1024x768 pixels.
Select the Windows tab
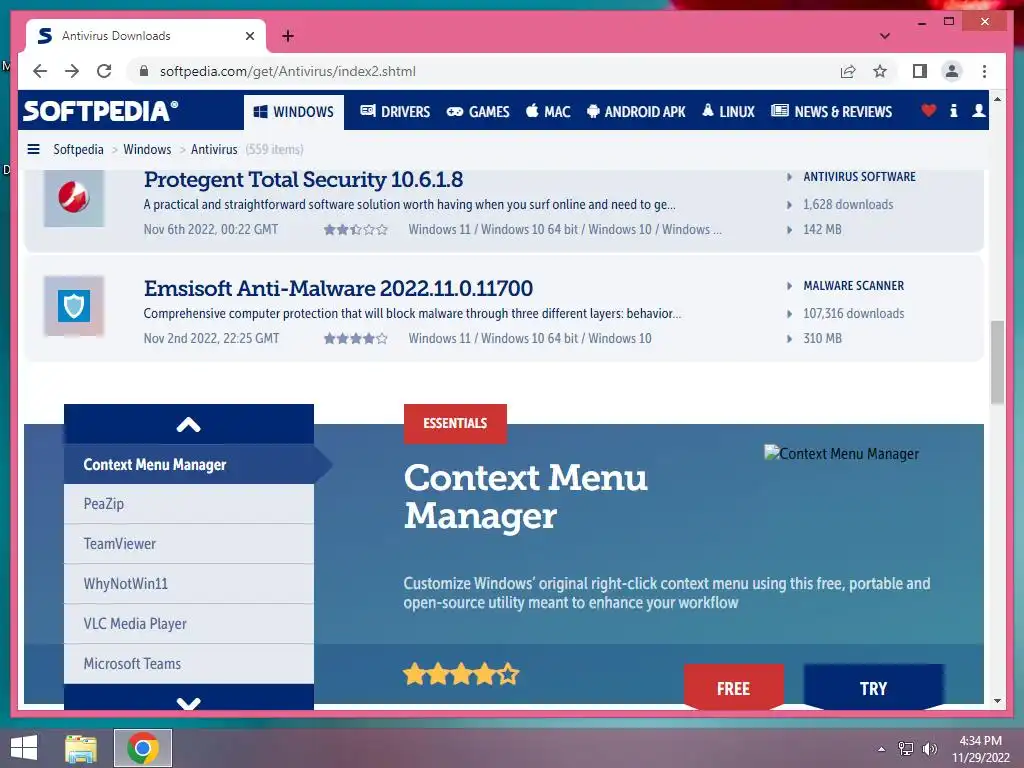[x=294, y=112]
